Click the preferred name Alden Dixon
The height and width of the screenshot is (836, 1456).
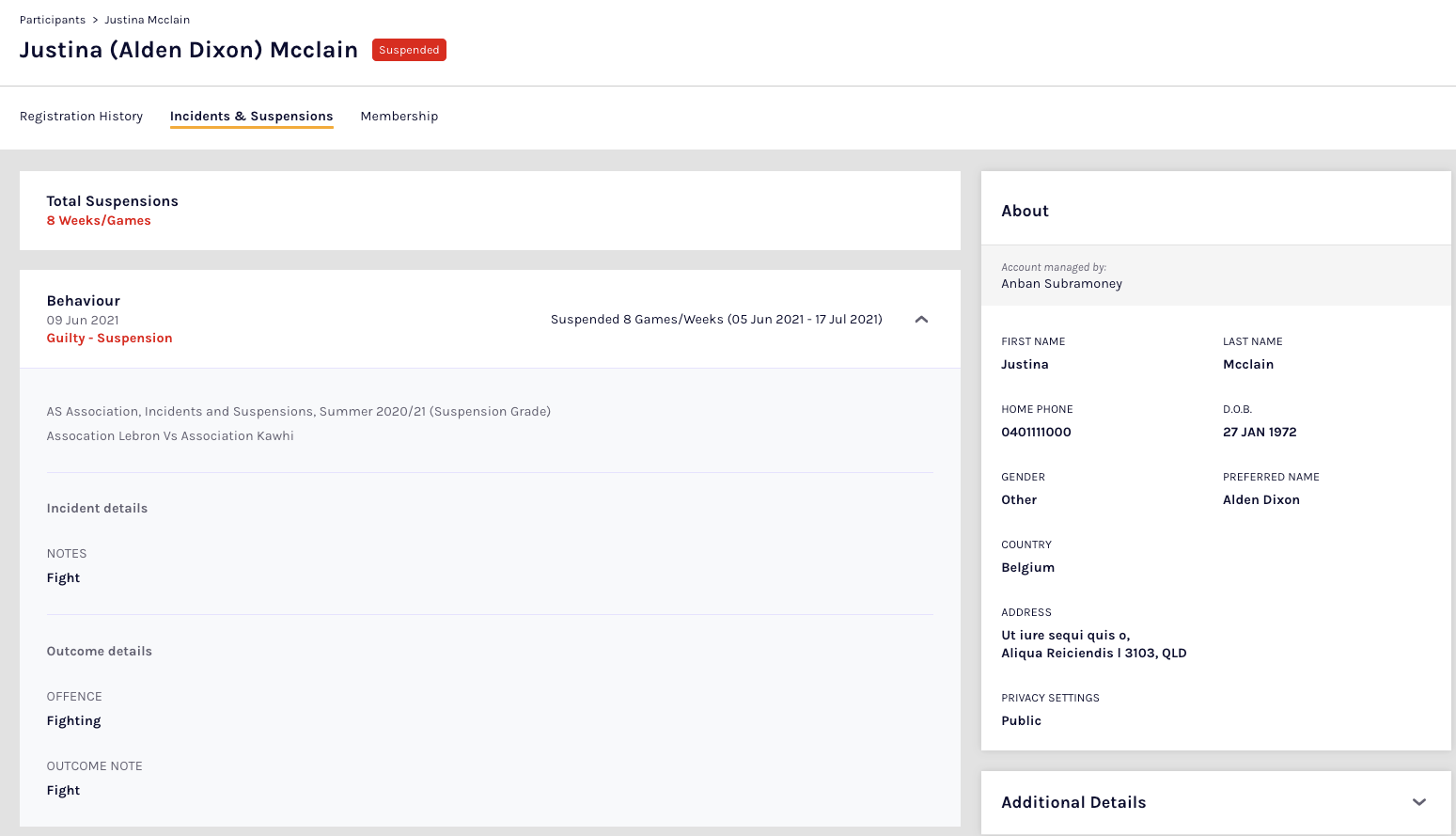point(1260,500)
